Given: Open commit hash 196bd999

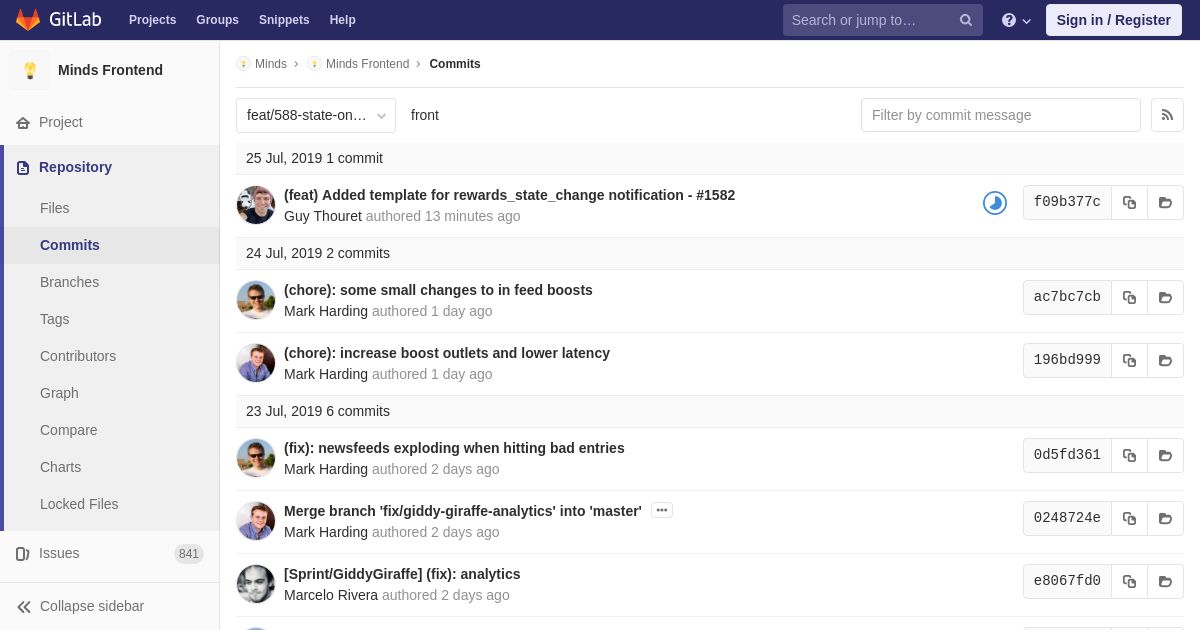Looking at the screenshot, I should pos(1067,360).
